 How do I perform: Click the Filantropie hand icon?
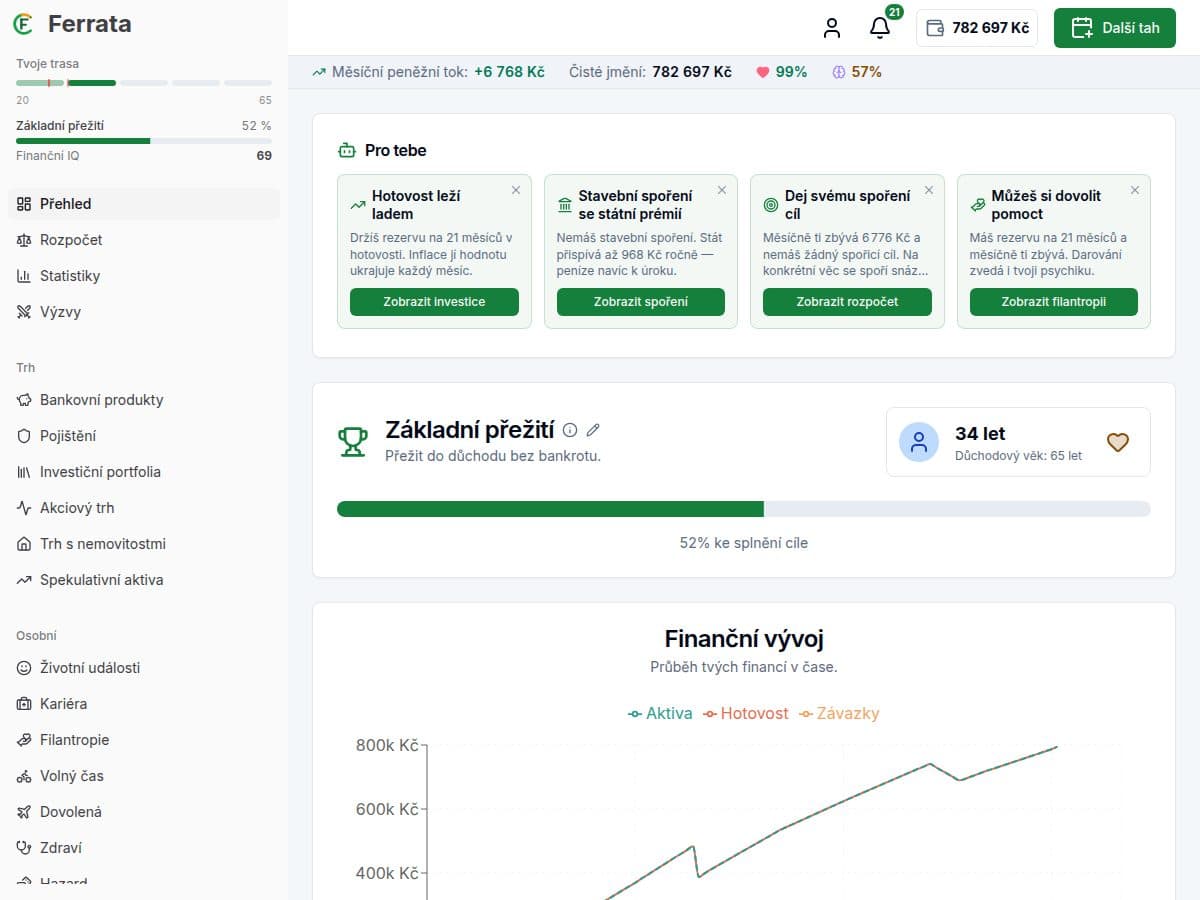click(24, 740)
